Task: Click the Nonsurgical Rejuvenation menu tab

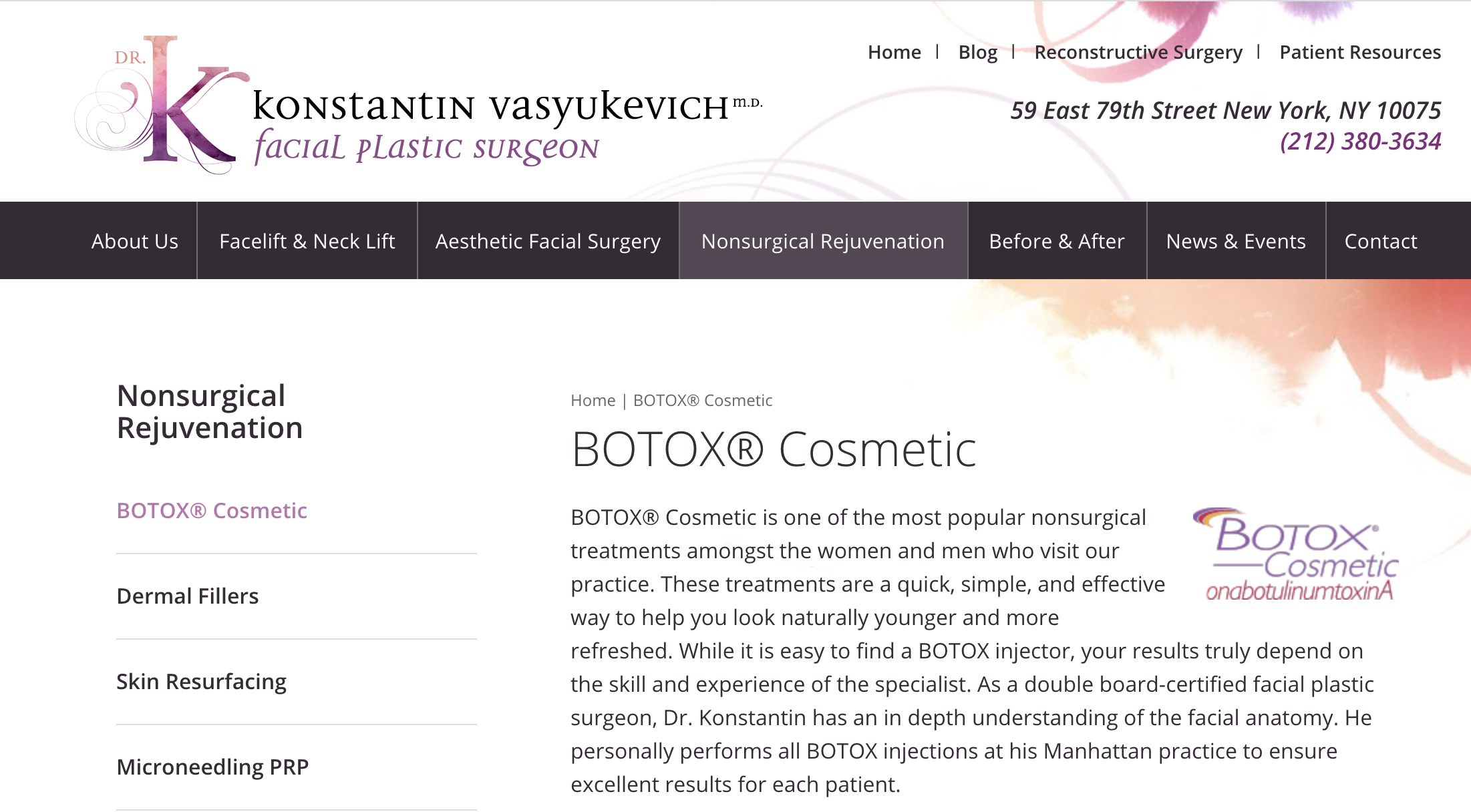Action: click(823, 241)
